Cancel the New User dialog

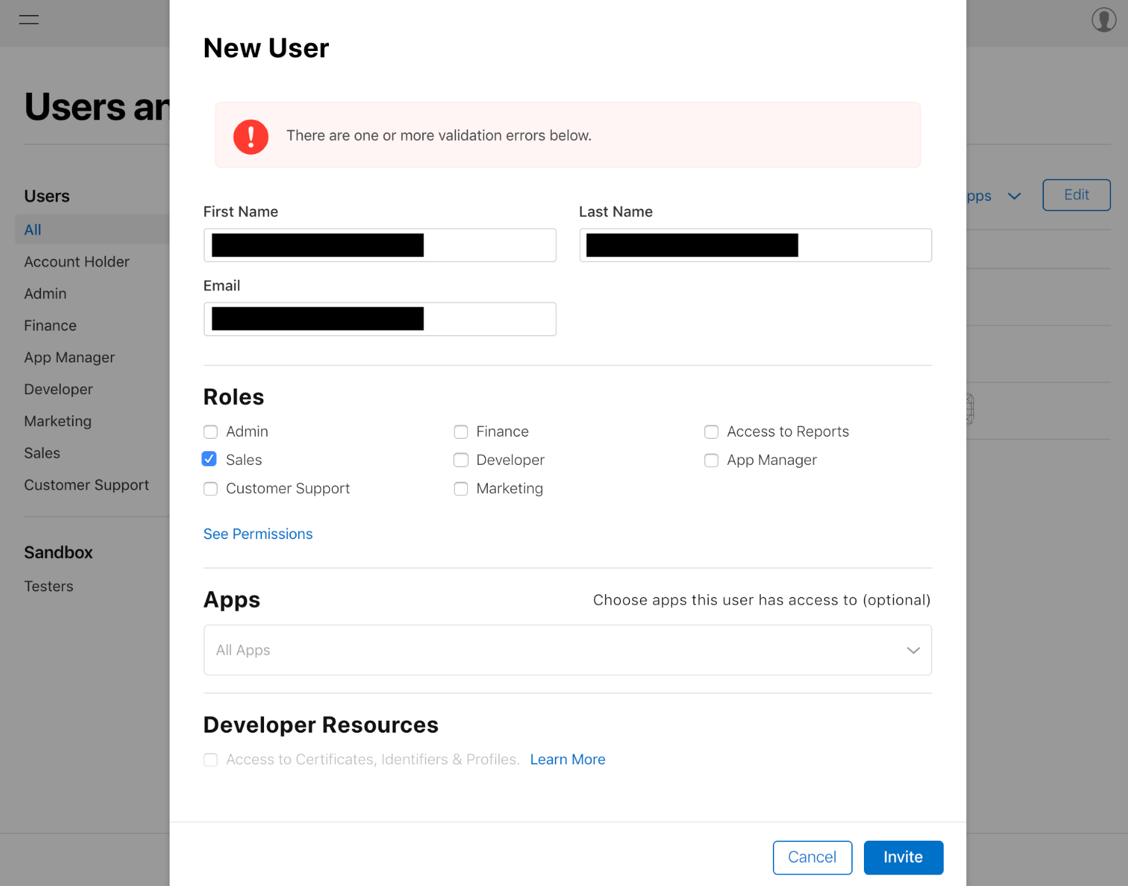tap(812, 857)
